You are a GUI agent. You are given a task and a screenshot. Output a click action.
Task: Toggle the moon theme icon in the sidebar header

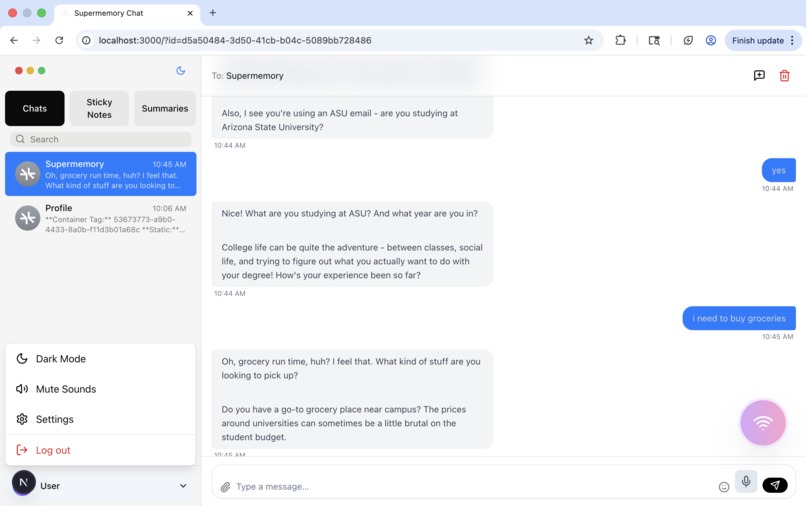[x=180, y=70]
